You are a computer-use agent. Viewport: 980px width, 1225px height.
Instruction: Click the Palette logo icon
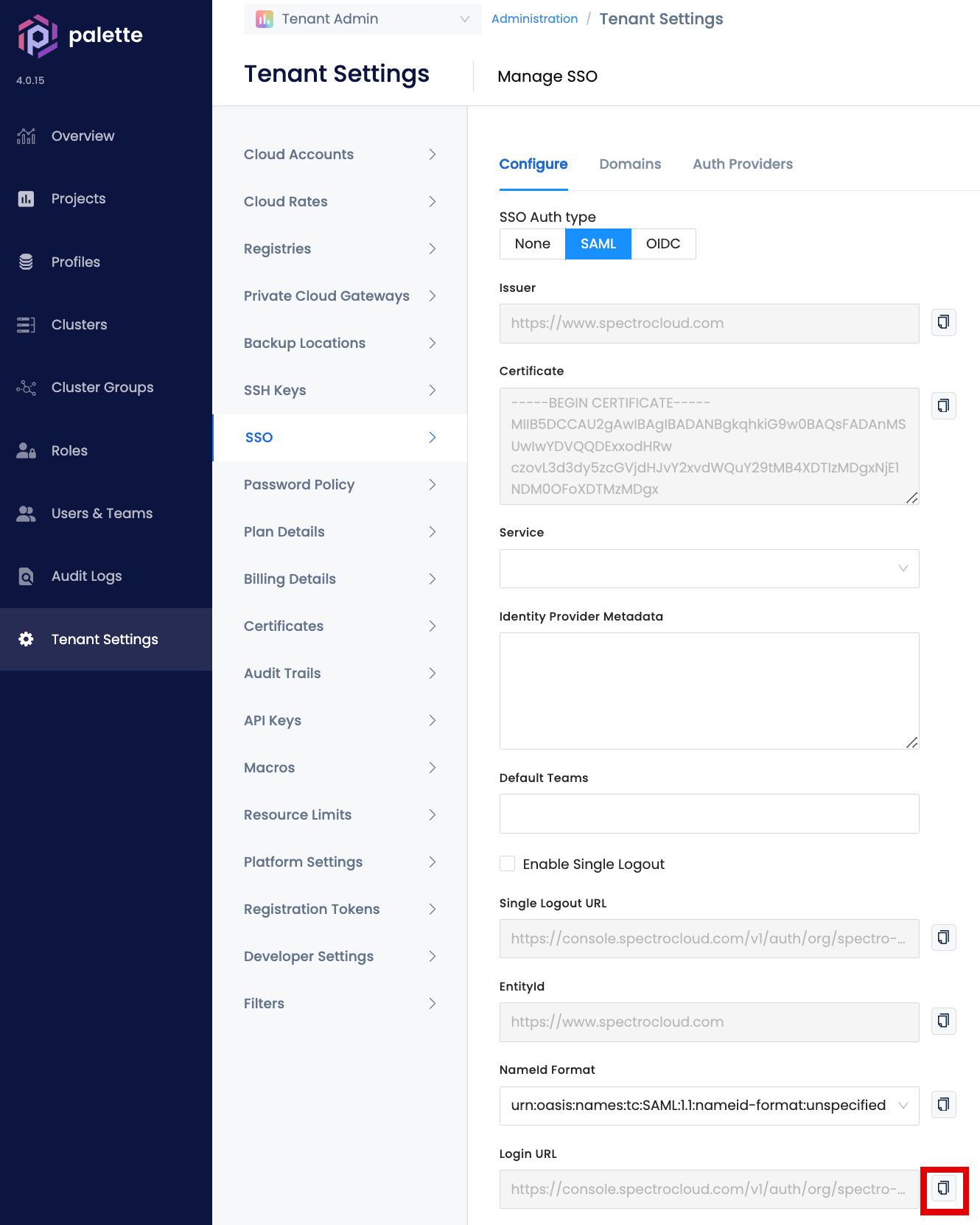[x=38, y=36]
